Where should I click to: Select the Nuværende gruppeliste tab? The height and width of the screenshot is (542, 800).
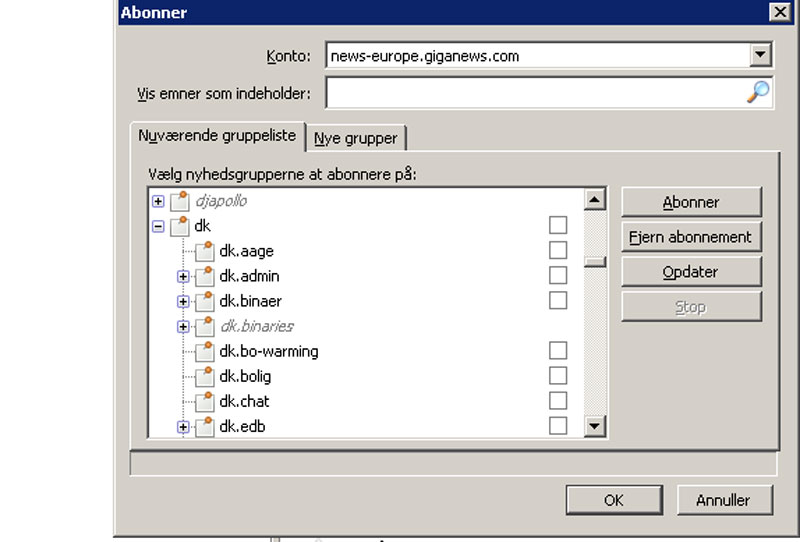pyautogui.click(x=217, y=134)
